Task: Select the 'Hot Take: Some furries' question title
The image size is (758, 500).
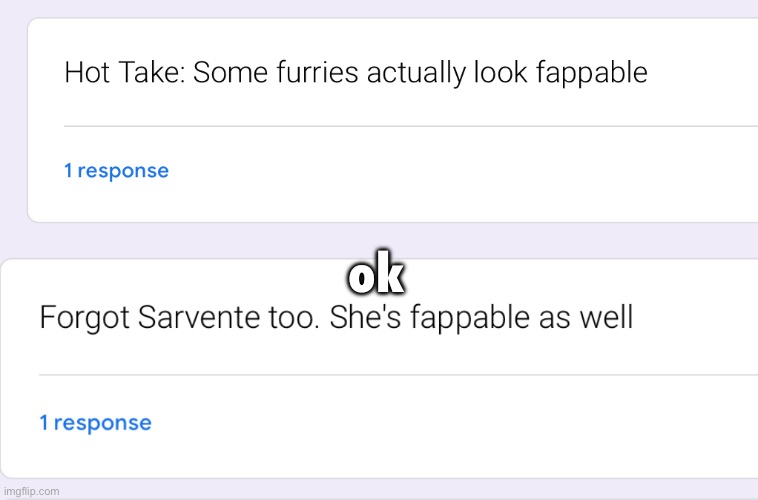Action: click(356, 73)
